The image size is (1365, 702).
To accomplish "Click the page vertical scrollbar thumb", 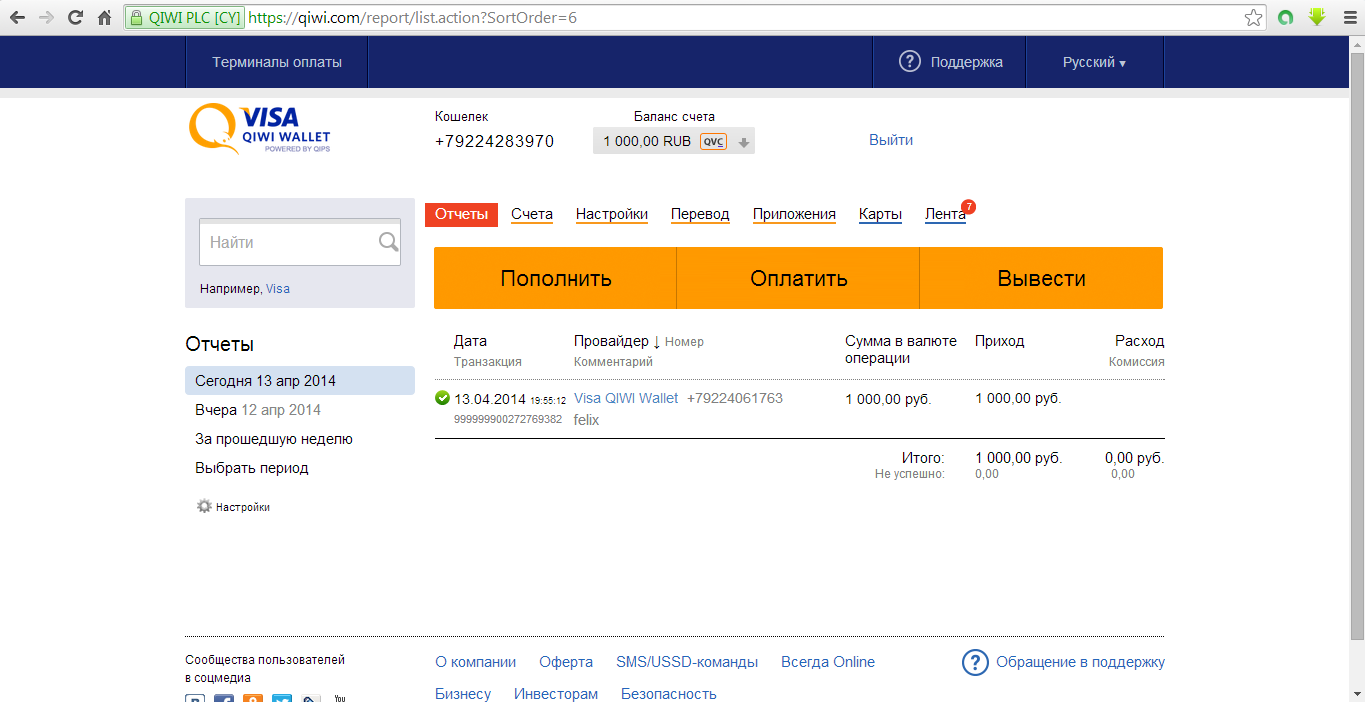I will (x=1357, y=344).
